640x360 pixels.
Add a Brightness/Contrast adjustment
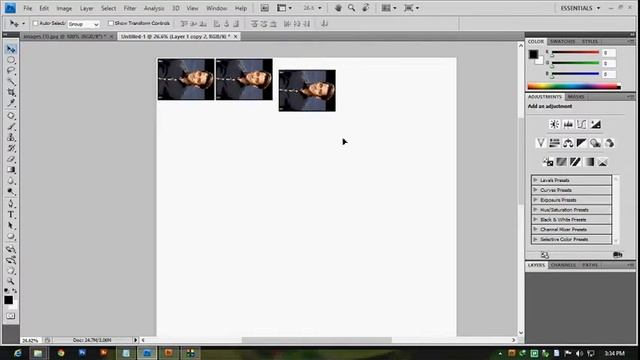pyautogui.click(x=554, y=124)
